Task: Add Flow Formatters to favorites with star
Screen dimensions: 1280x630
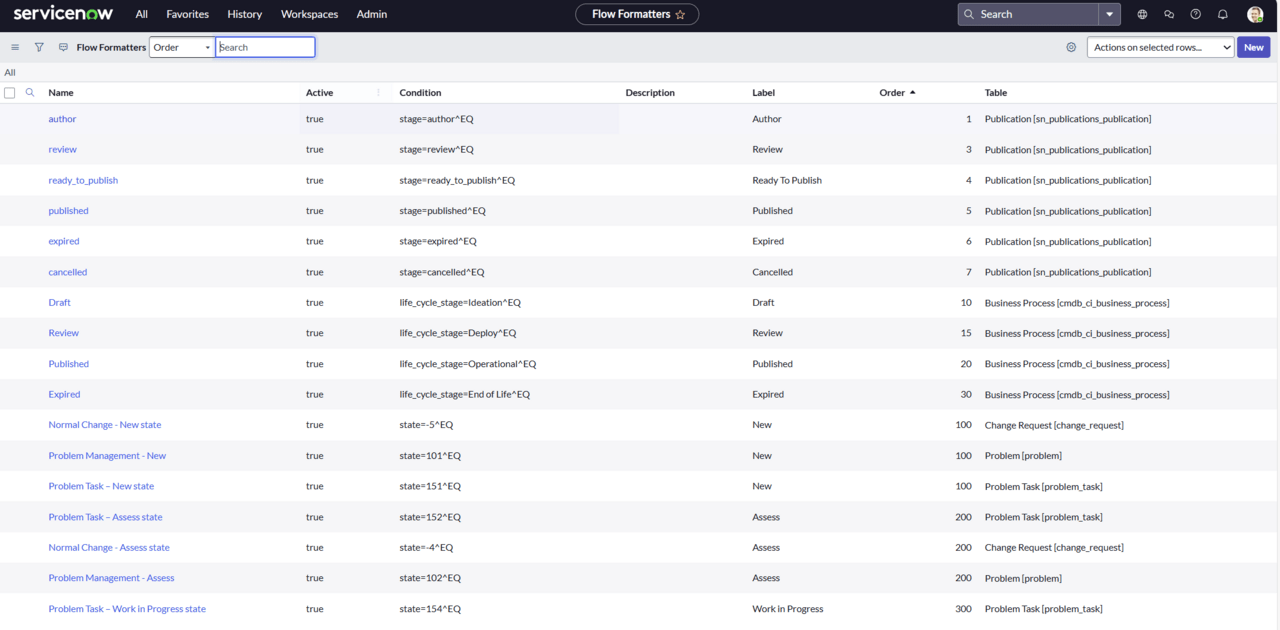Action: 681,15
